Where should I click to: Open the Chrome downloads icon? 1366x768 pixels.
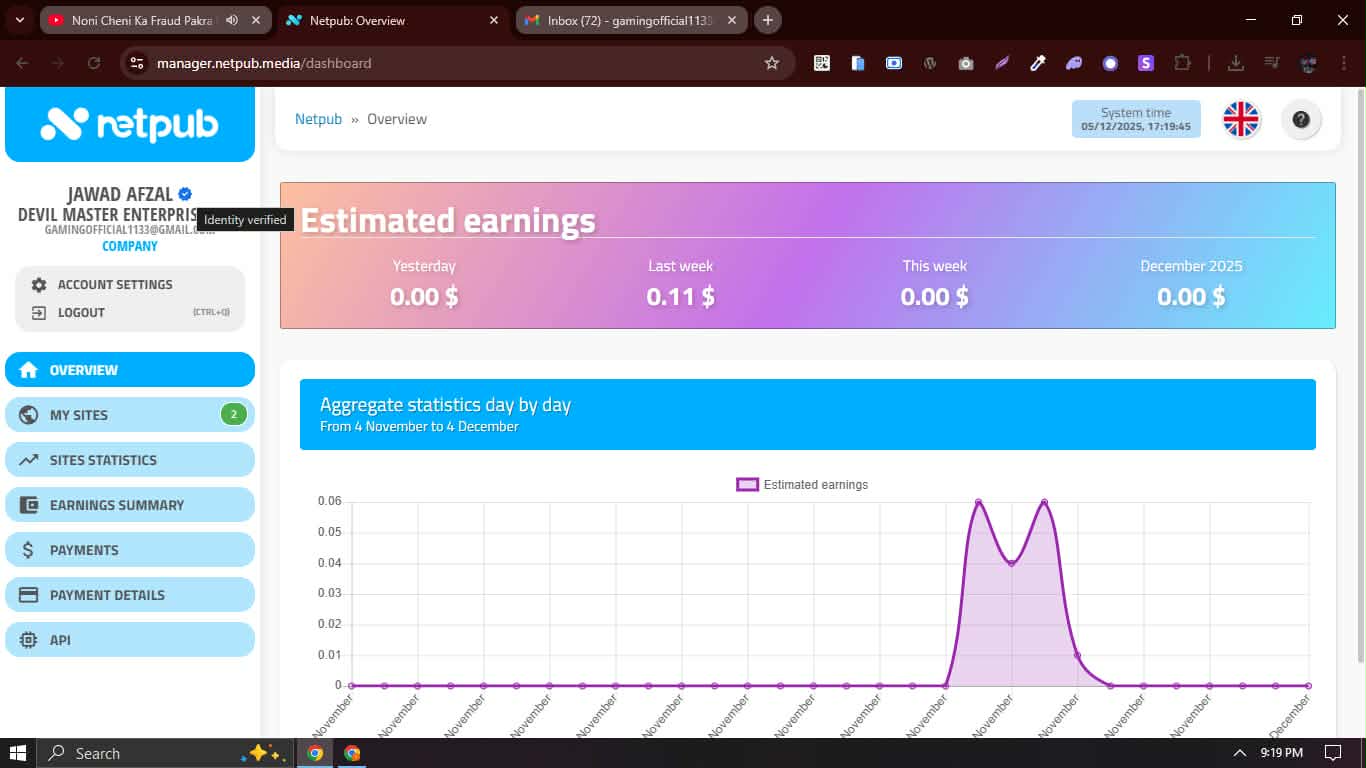[x=1236, y=63]
